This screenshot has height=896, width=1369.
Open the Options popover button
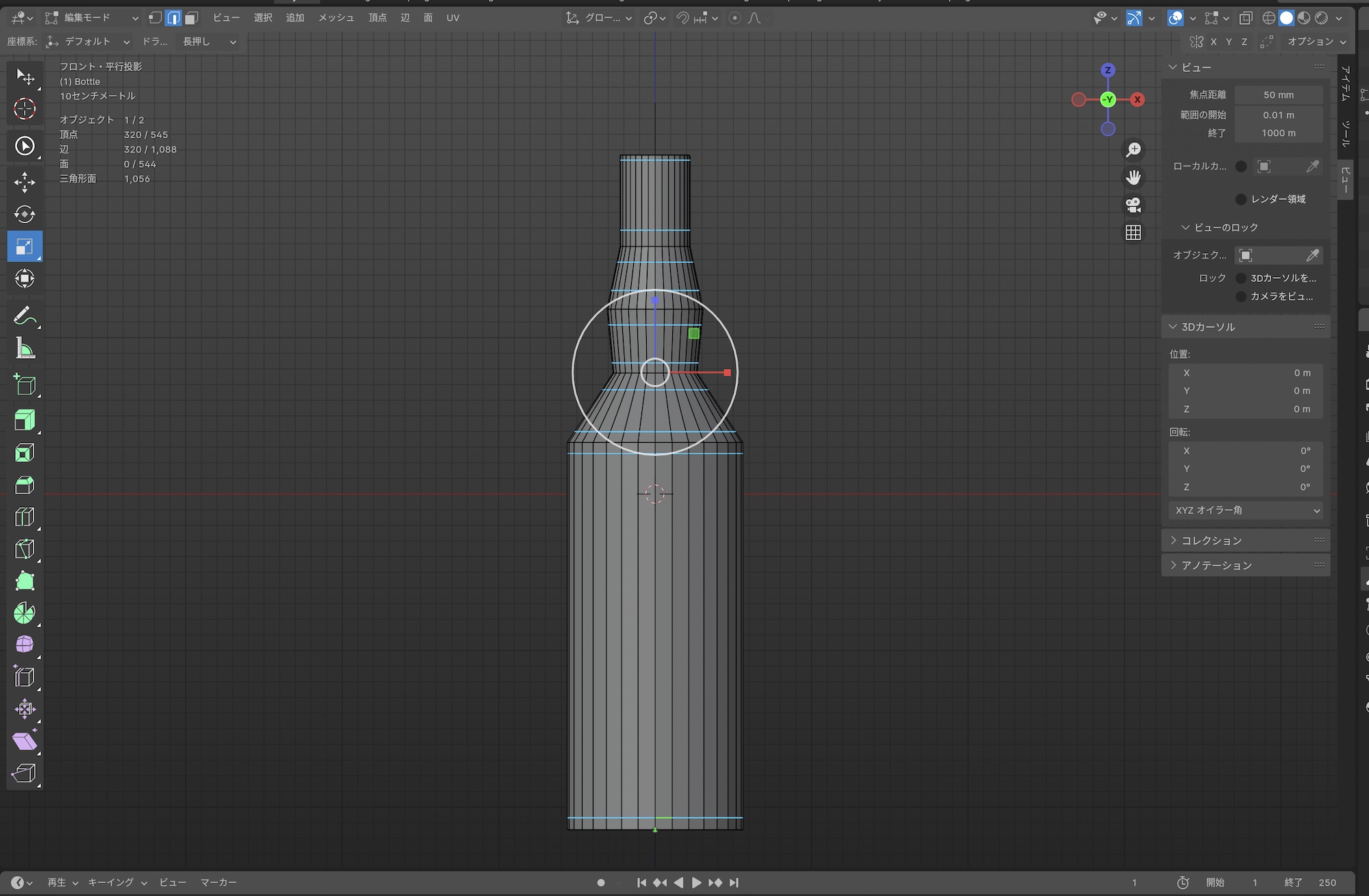1316,42
